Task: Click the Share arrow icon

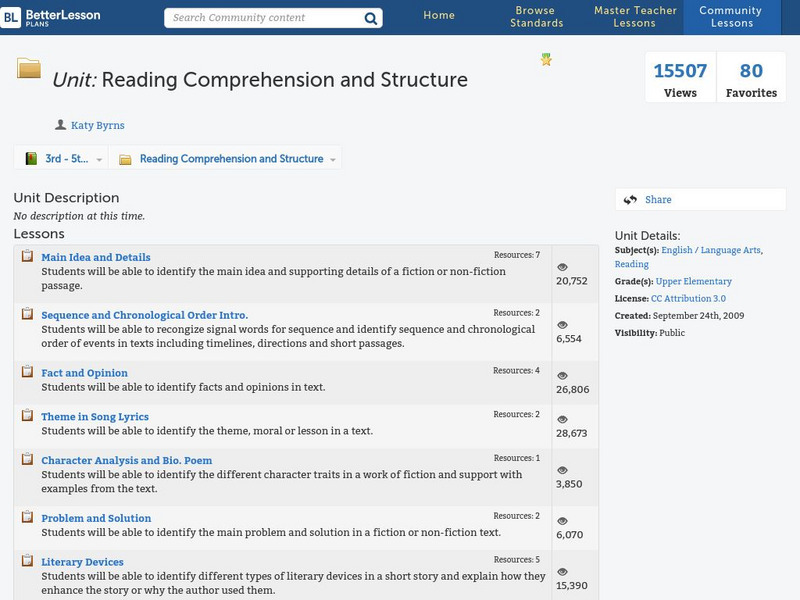Action: pos(630,200)
